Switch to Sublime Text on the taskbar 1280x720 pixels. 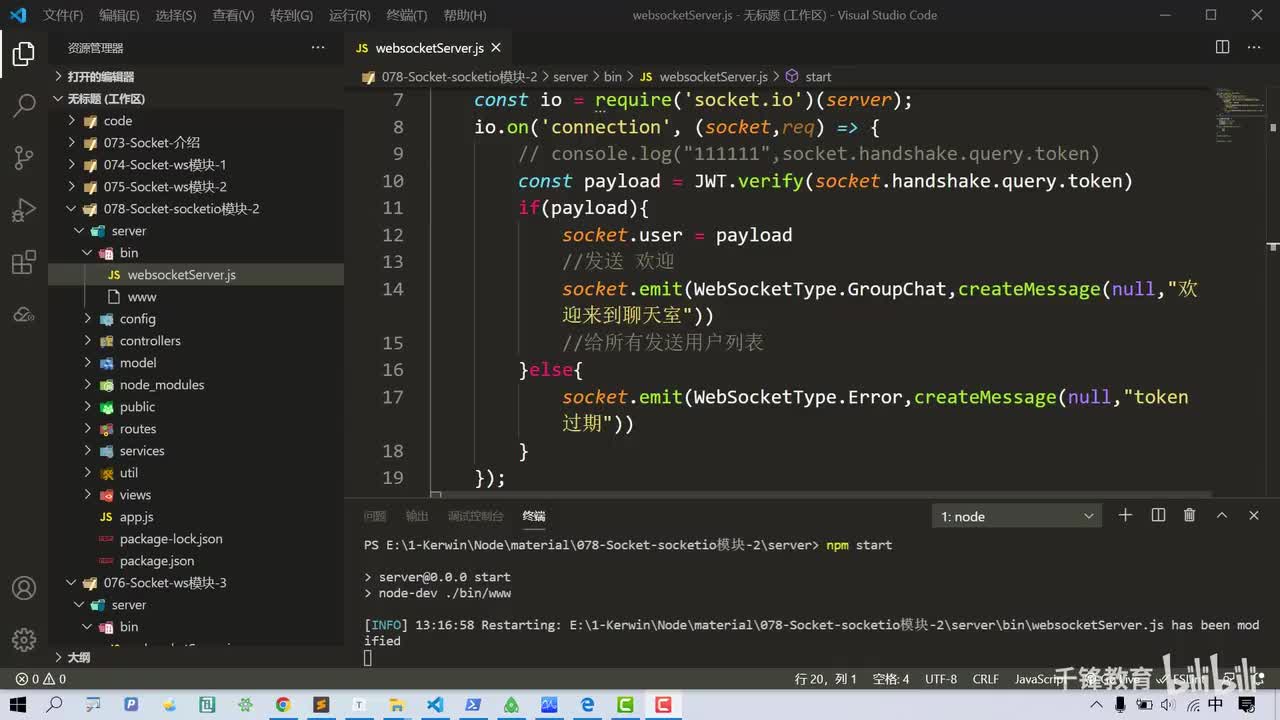point(321,705)
